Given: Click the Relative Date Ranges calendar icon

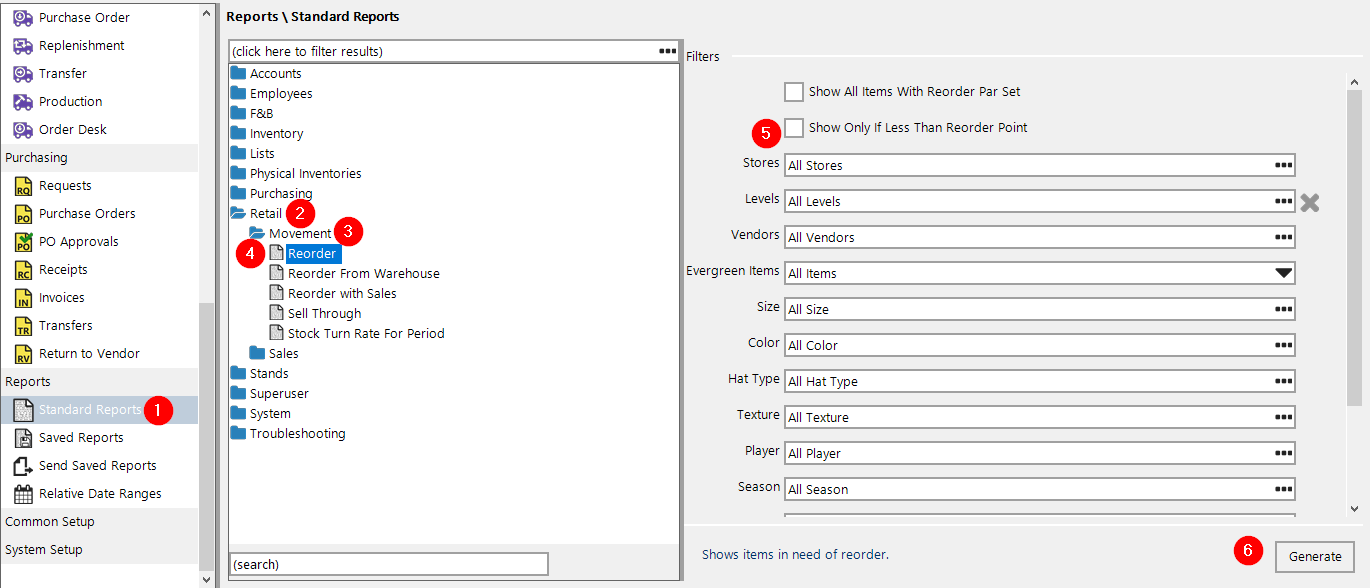Looking at the screenshot, I should (x=23, y=494).
